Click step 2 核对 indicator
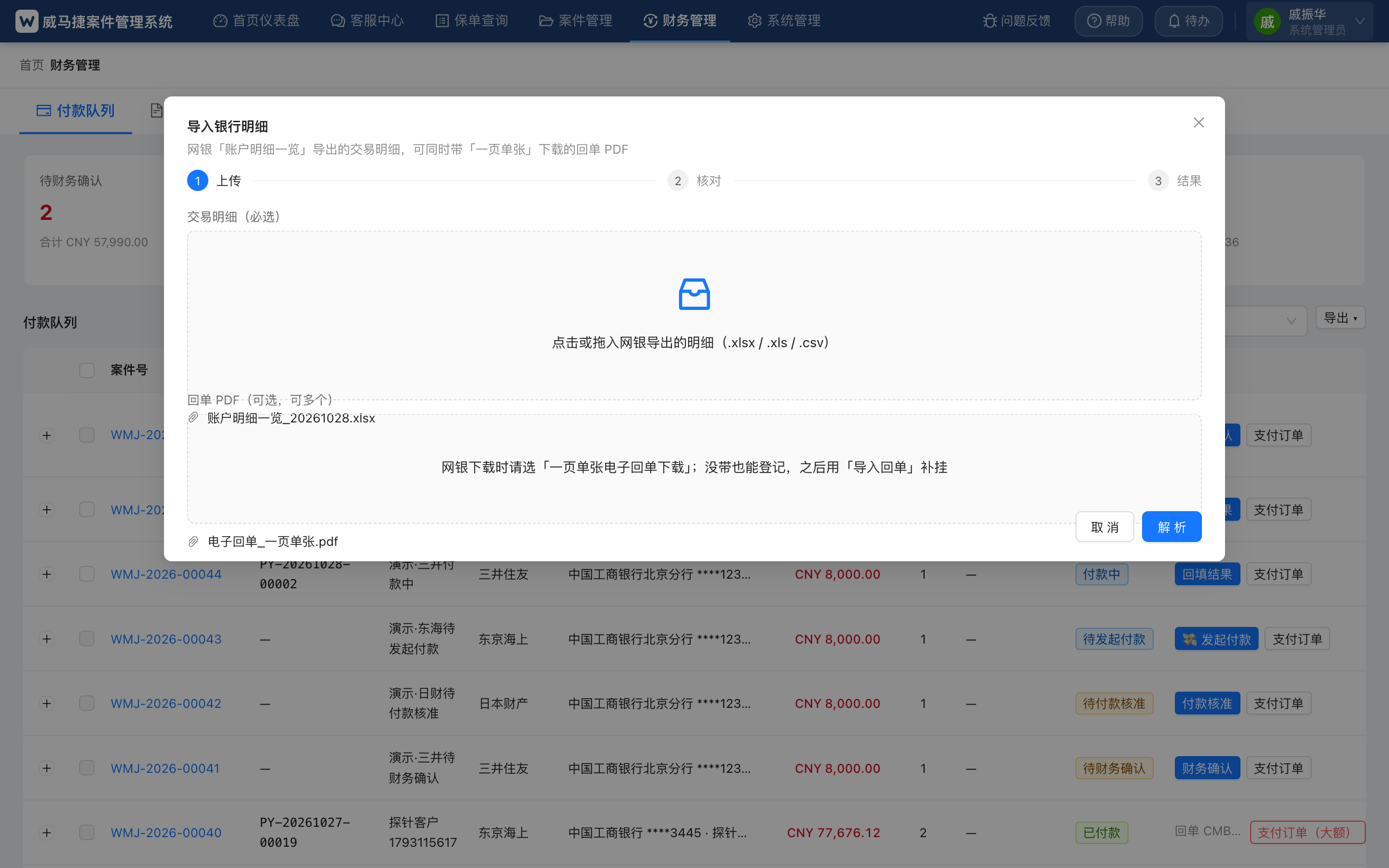The width and height of the screenshot is (1389, 868). point(694,181)
